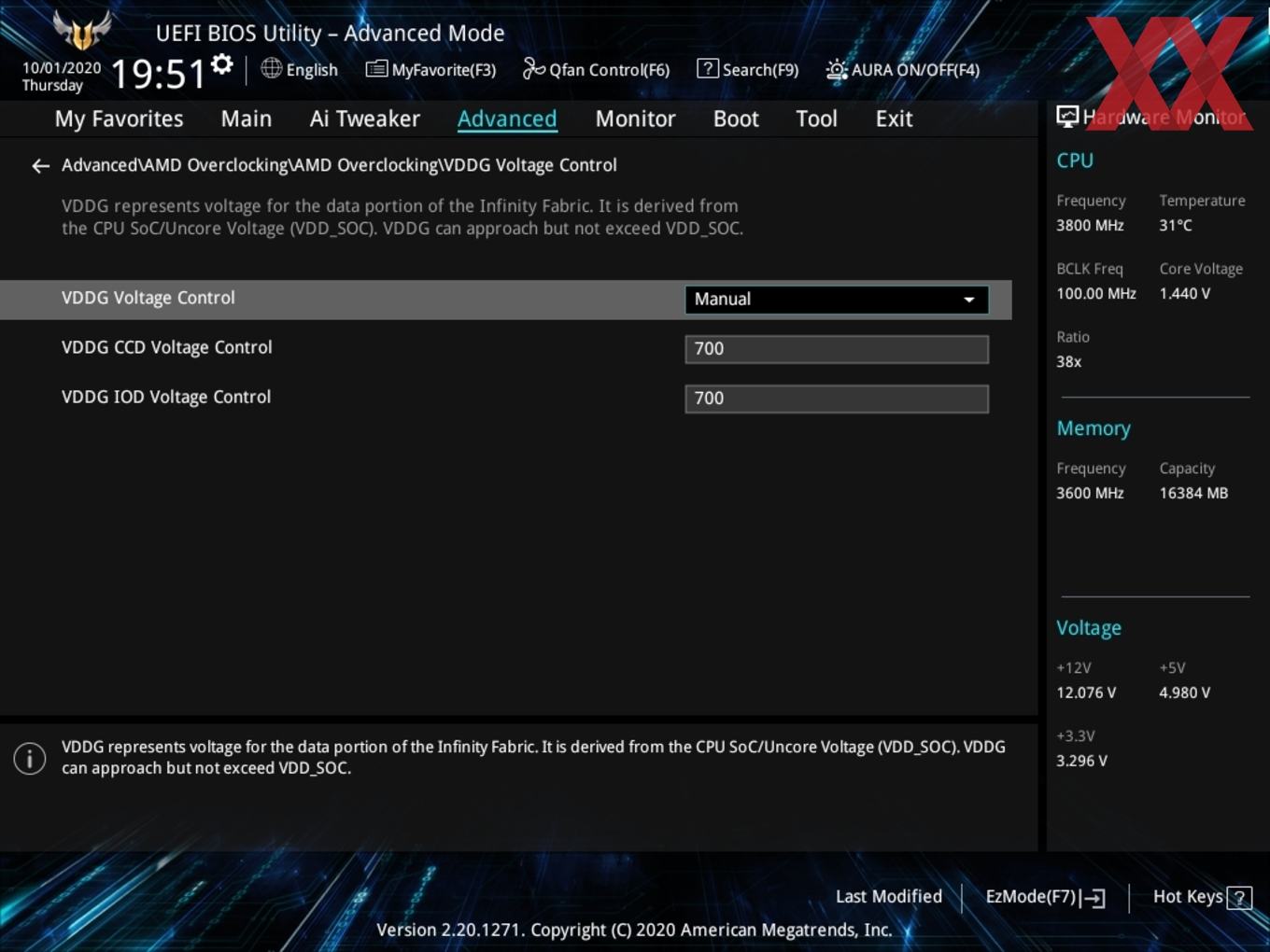Image resolution: width=1270 pixels, height=952 pixels.
Task: Open Hot Keys help
Action: [x=1202, y=897]
